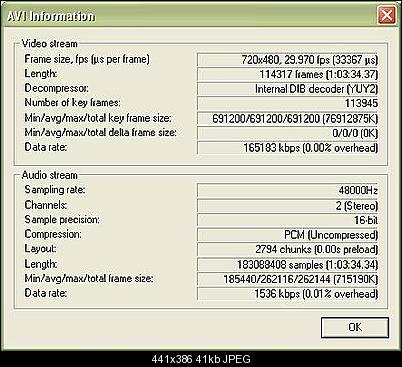
Task: Click the layout value 2794 chunks
Action: (288, 249)
